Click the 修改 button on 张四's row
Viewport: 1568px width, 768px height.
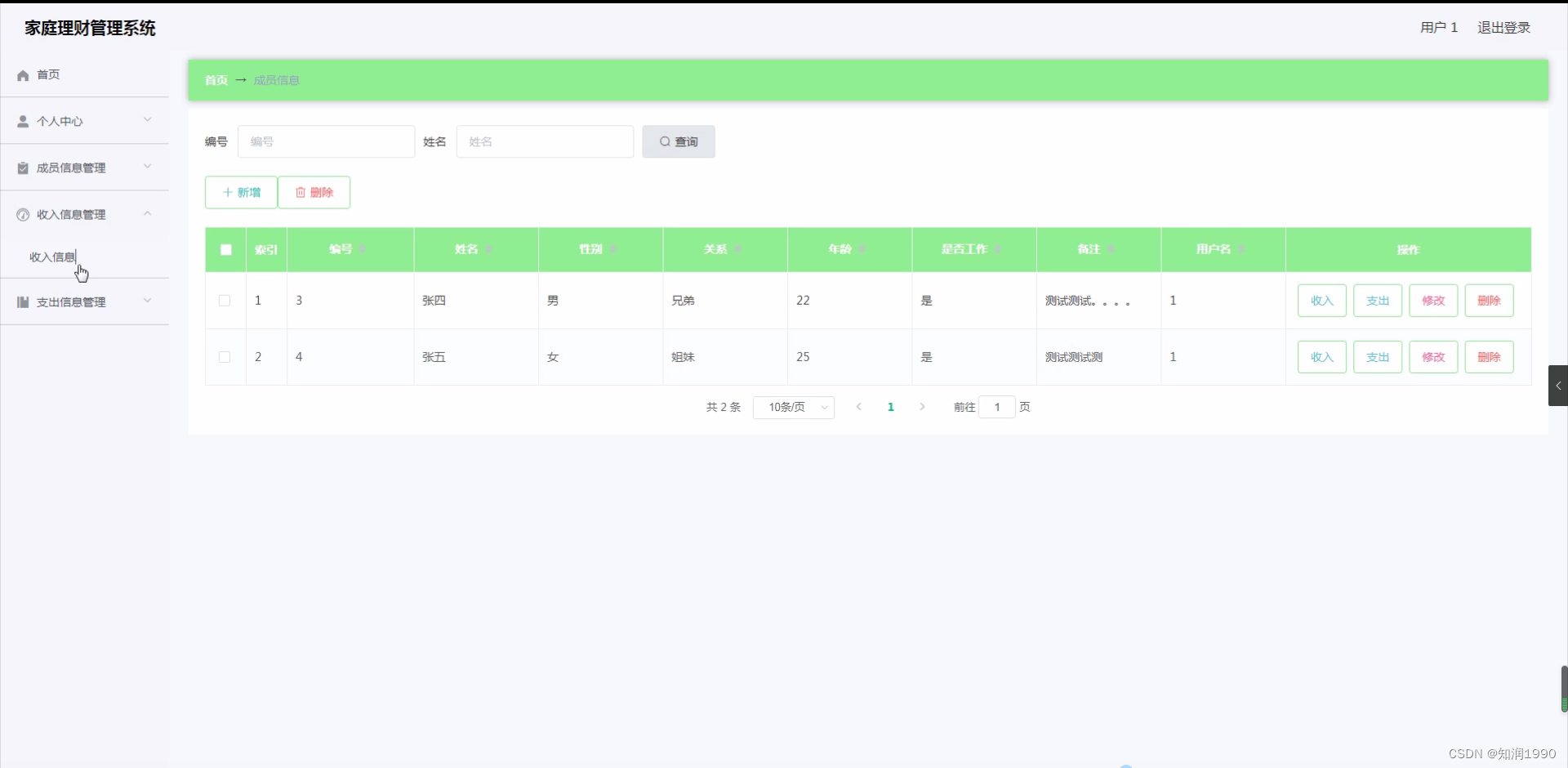(1433, 300)
